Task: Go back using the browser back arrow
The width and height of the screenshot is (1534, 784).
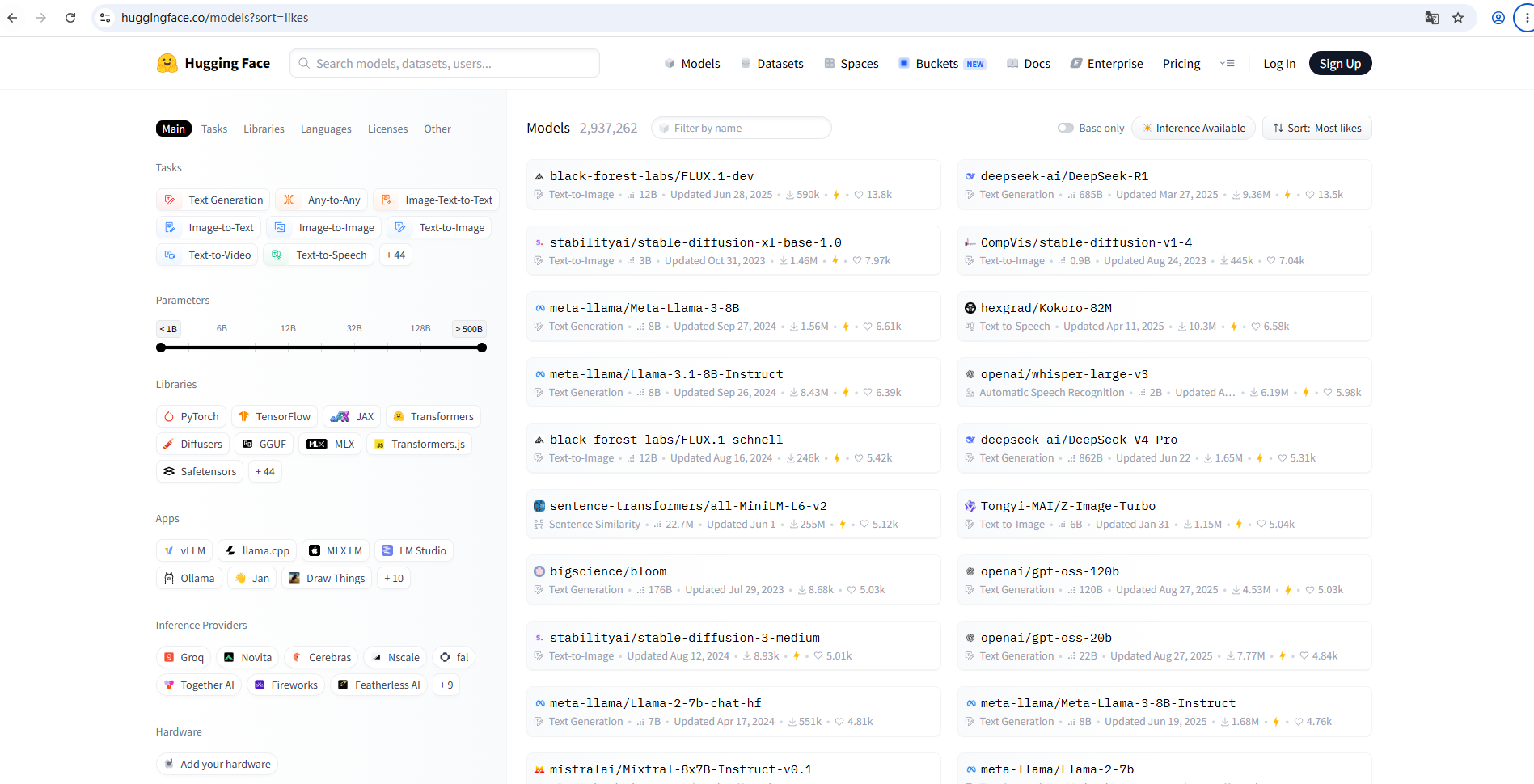Action: 12,18
